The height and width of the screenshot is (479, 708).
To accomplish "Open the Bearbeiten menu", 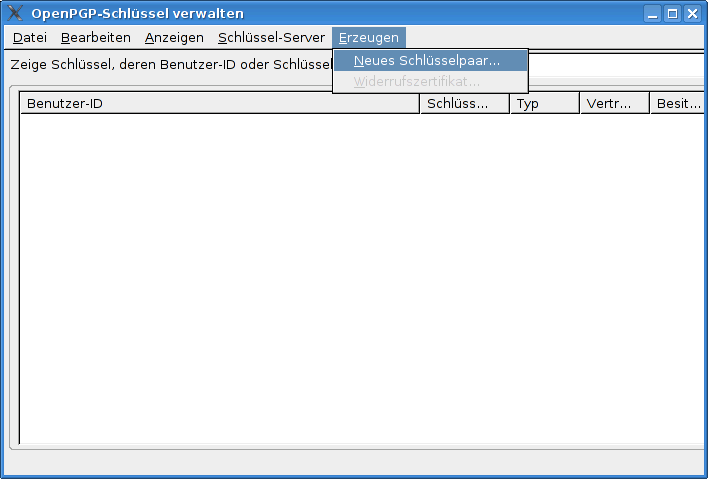I will [96, 38].
